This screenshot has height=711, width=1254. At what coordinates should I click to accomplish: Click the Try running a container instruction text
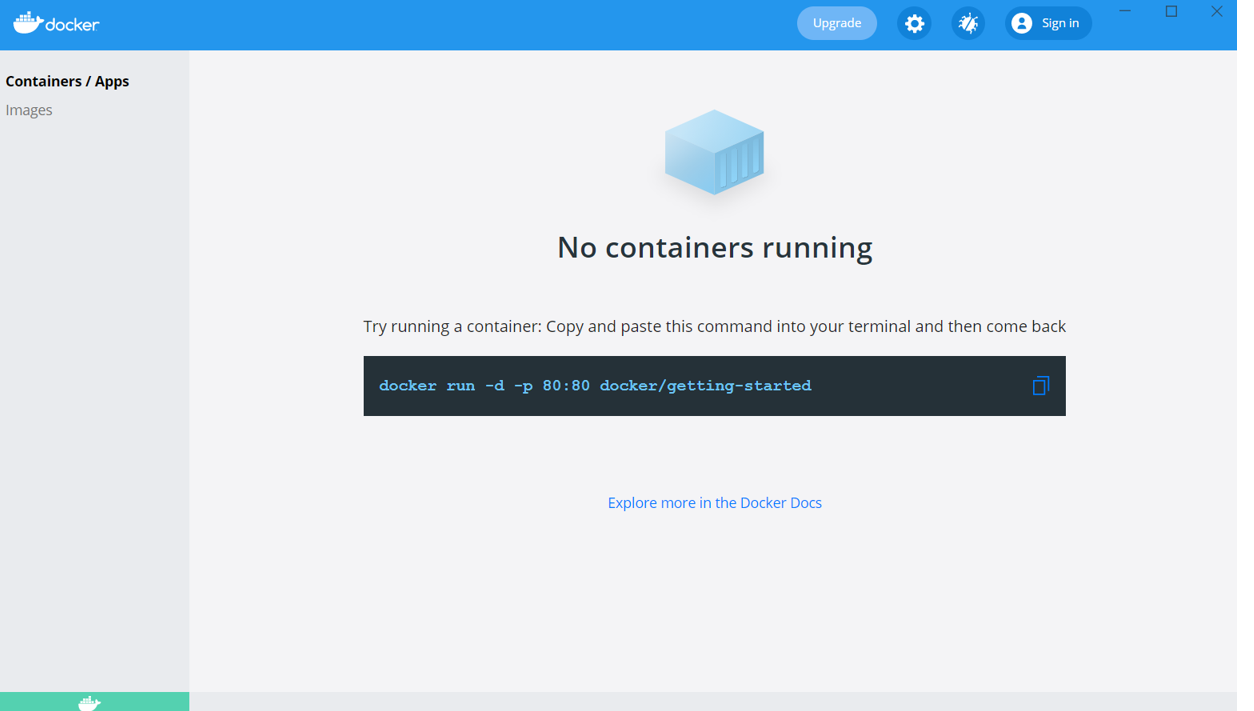tap(715, 327)
